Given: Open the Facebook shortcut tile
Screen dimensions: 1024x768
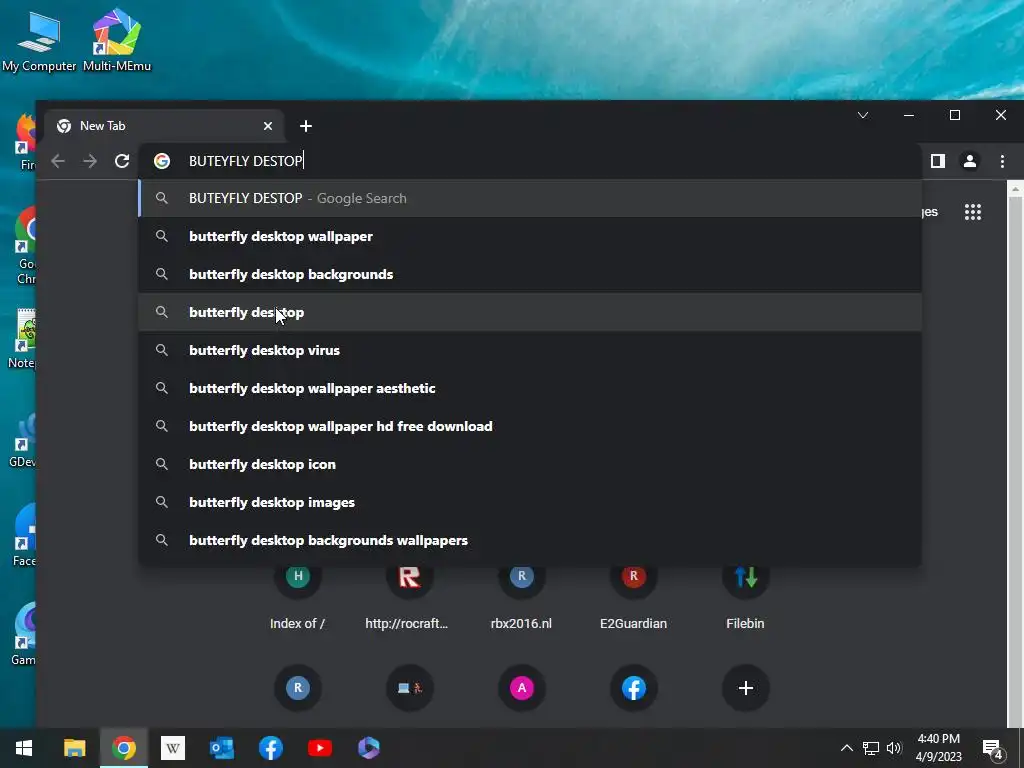Looking at the screenshot, I should coord(633,688).
